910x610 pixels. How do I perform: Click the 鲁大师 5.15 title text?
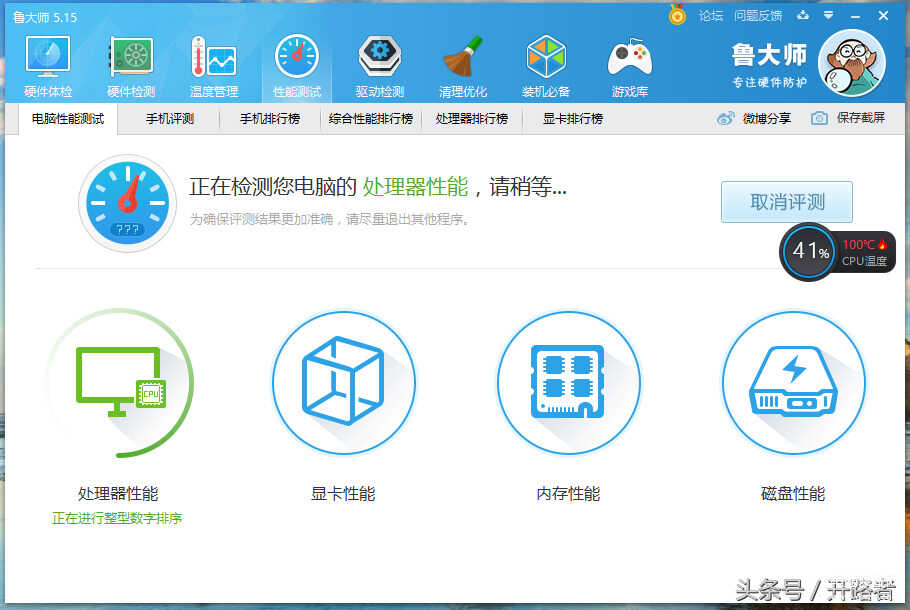coord(45,17)
